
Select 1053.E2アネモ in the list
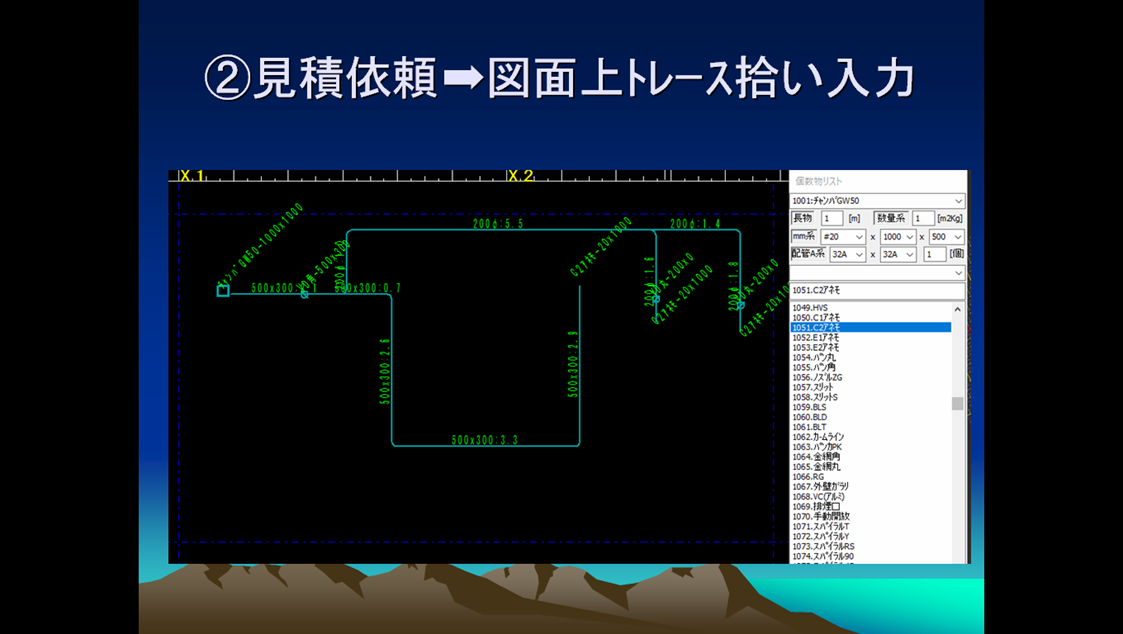871,347
